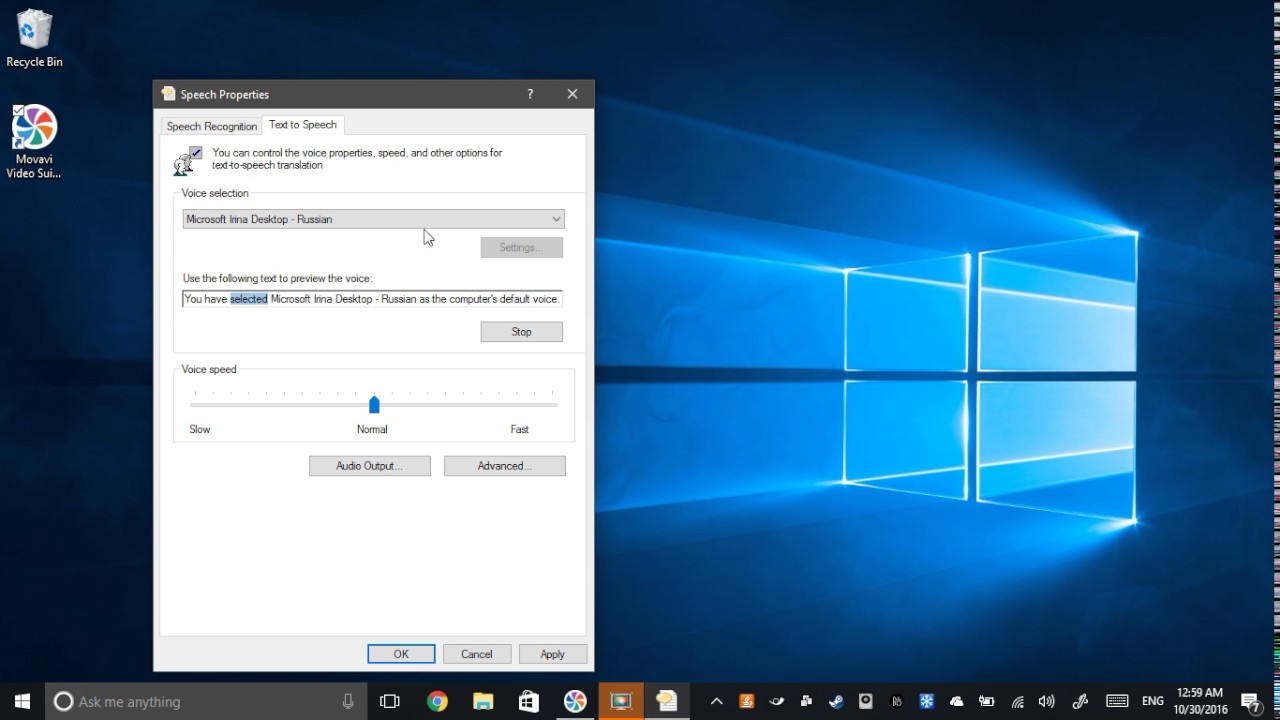Open the volume speaker tray icon

1047,701
